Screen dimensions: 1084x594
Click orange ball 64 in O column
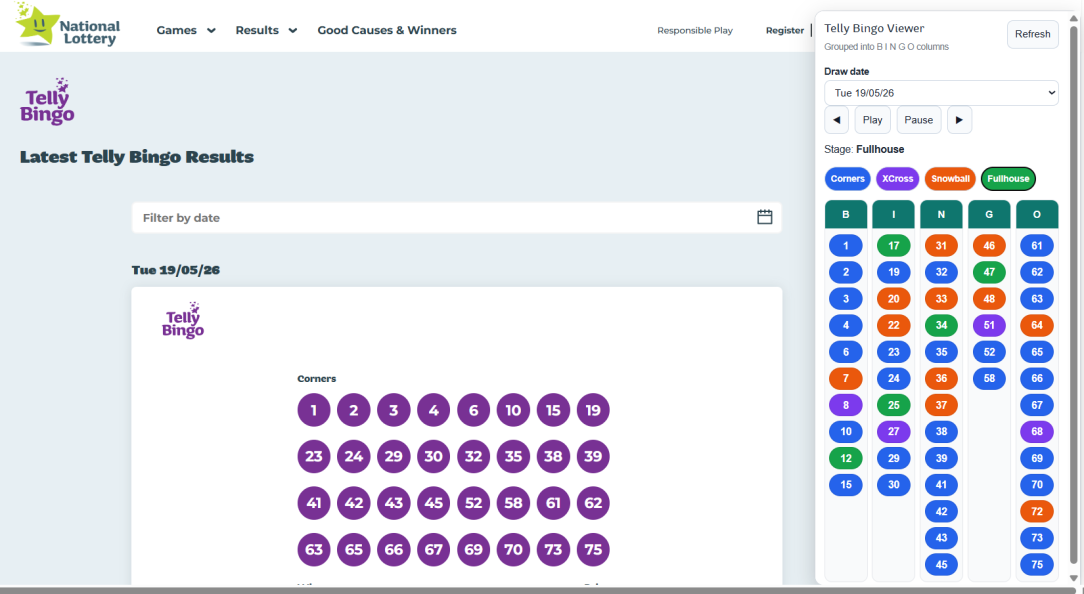coord(1037,325)
